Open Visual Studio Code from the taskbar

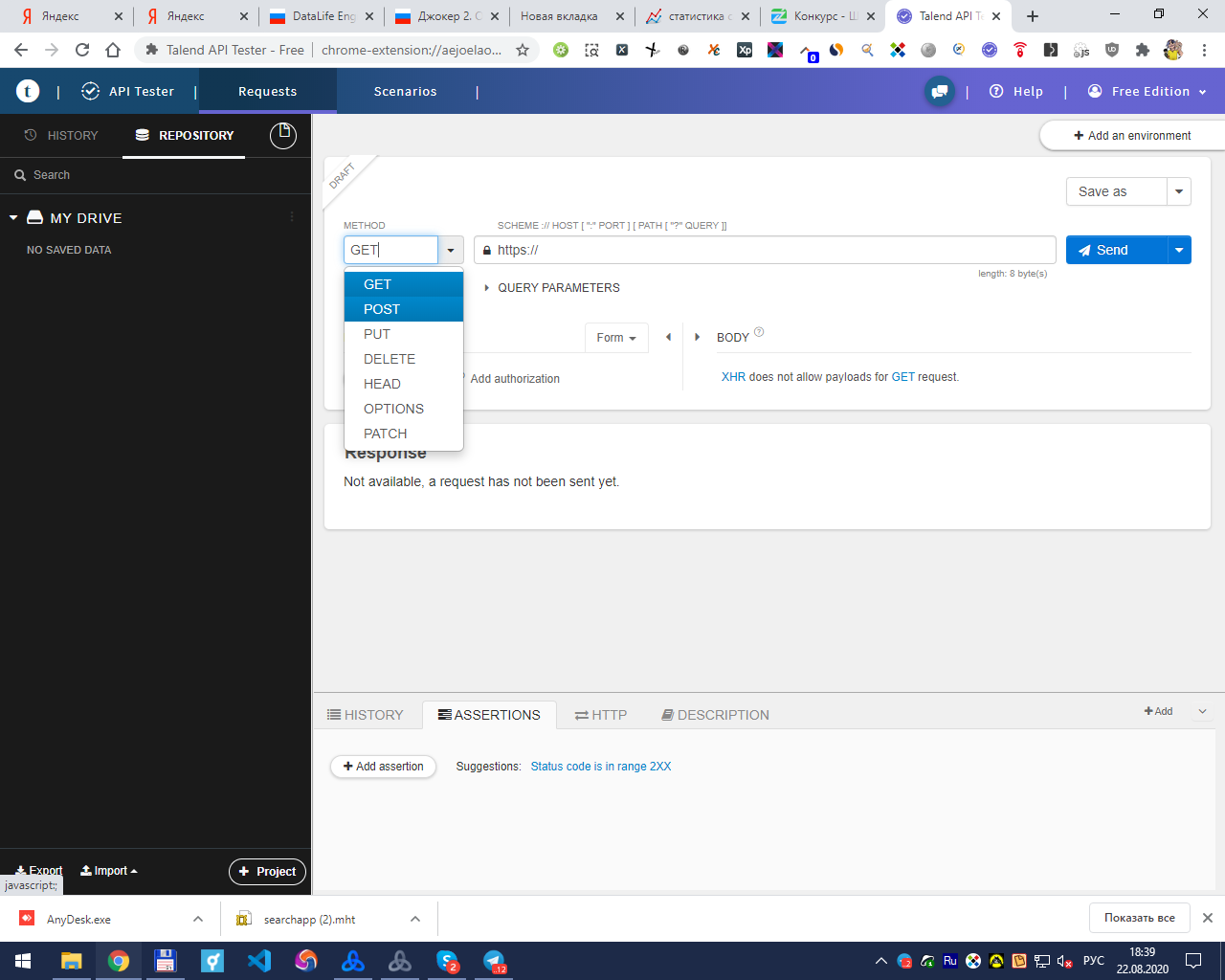point(259,961)
